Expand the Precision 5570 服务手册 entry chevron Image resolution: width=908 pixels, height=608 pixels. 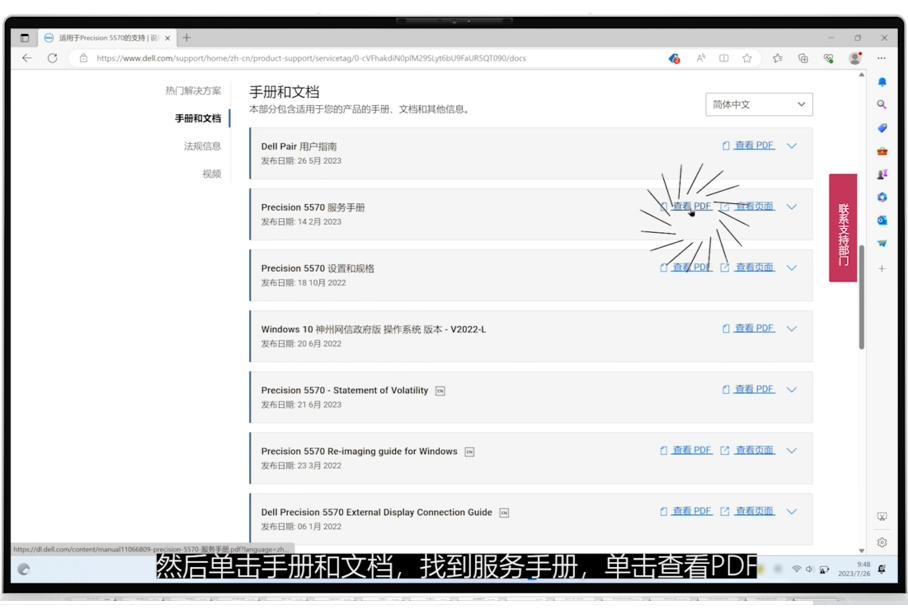pos(791,207)
